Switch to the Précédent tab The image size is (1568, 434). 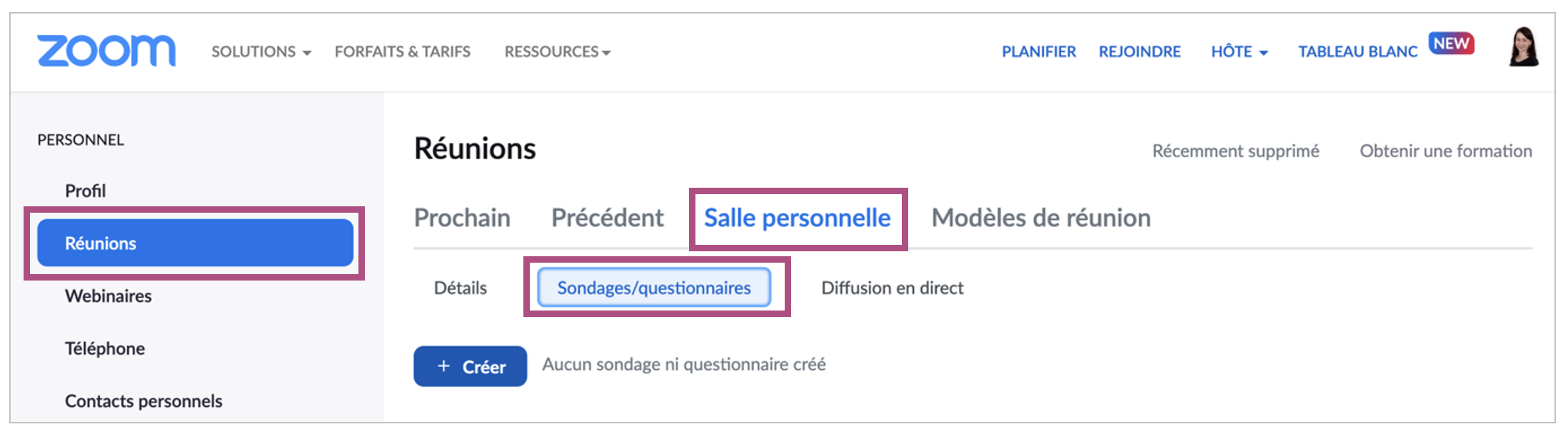tap(607, 218)
